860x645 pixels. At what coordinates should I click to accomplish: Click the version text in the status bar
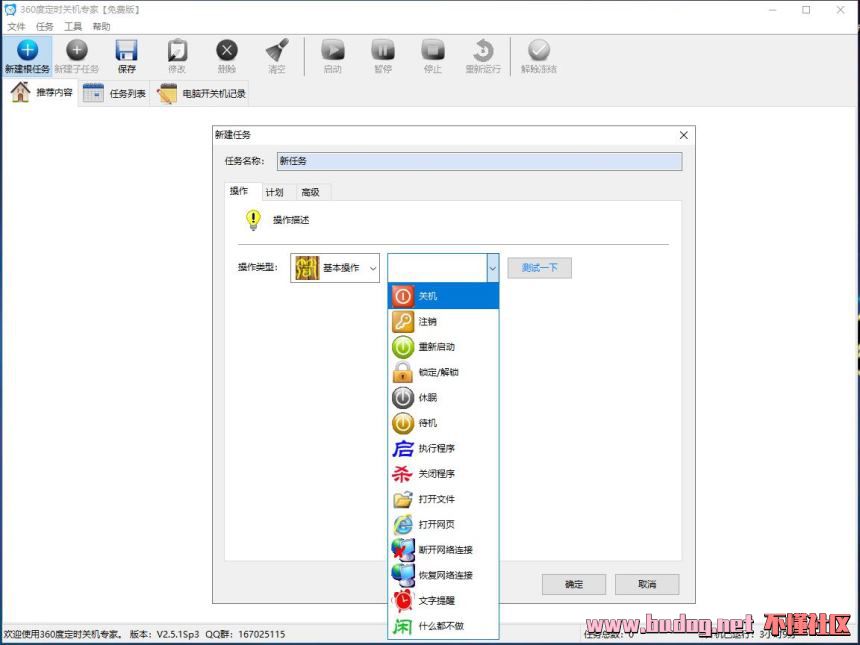(165, 635)
